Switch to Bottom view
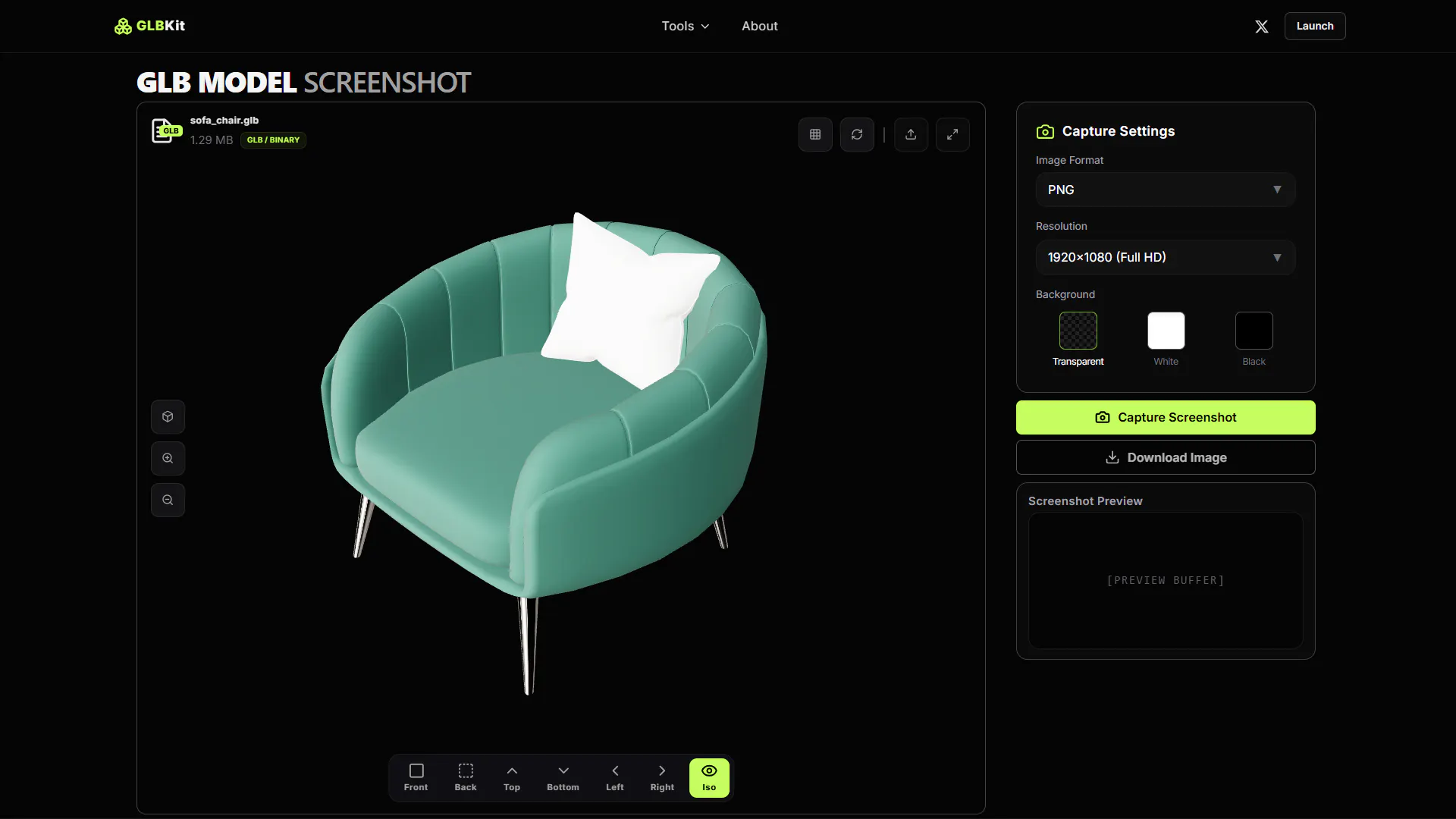The height and width of the screenshot is (819, 1456). [563, 778]
